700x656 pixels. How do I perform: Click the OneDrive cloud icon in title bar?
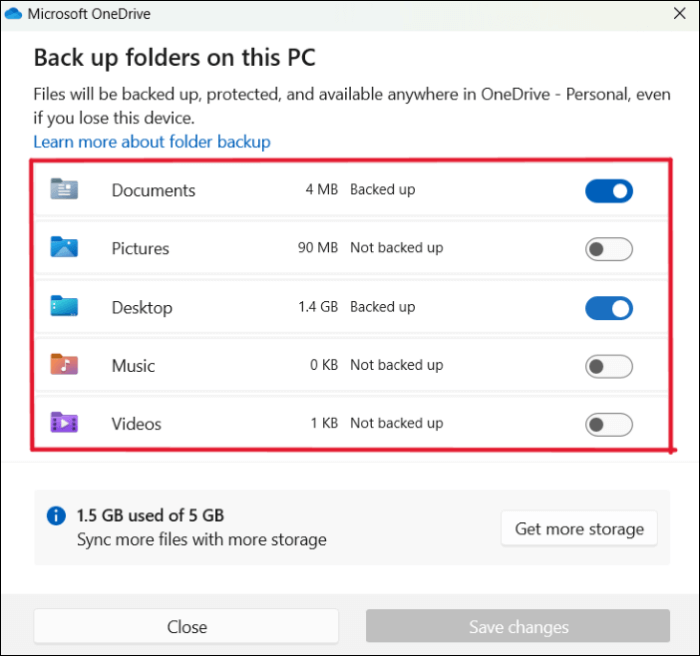pyautogui.click(x=13, y=14)
